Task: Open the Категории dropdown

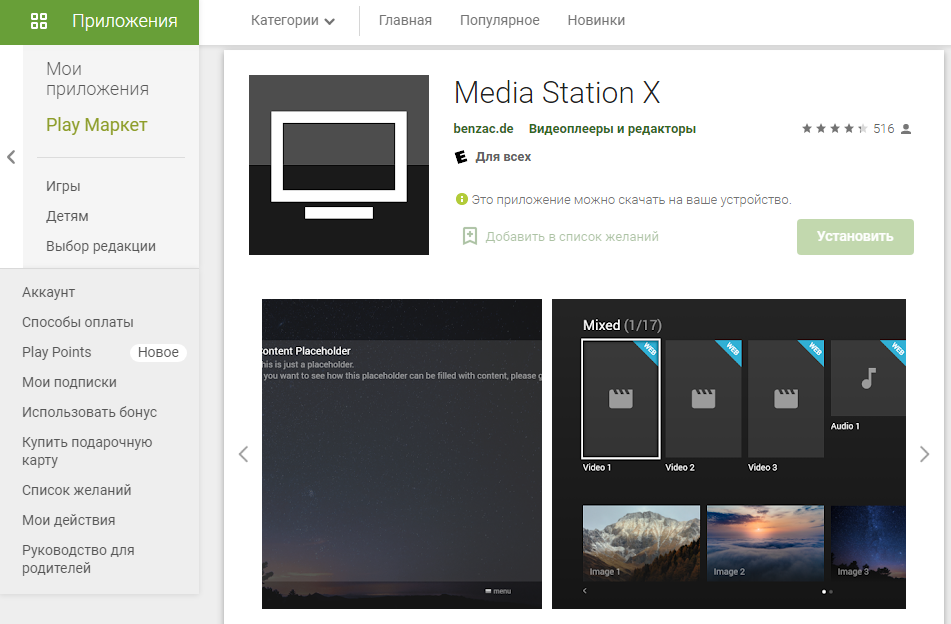Action: 292,21
